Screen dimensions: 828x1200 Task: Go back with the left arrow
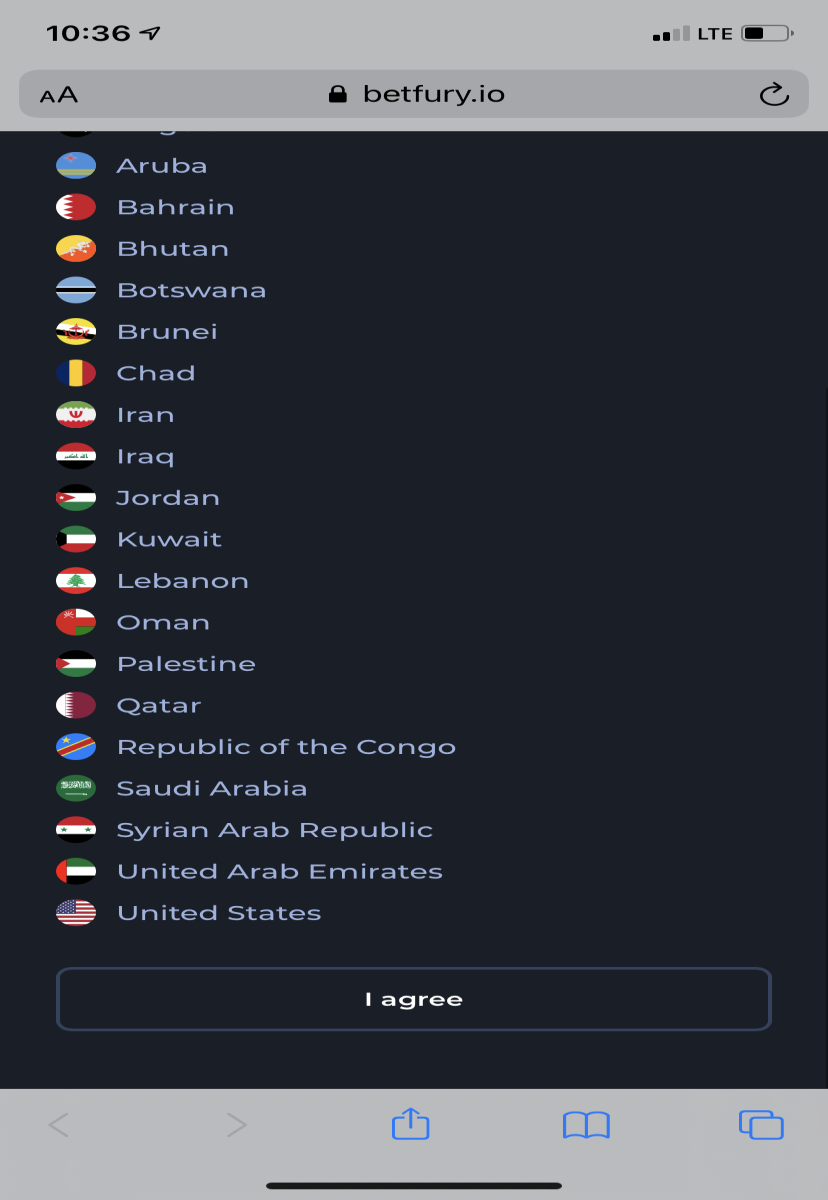59,1125
